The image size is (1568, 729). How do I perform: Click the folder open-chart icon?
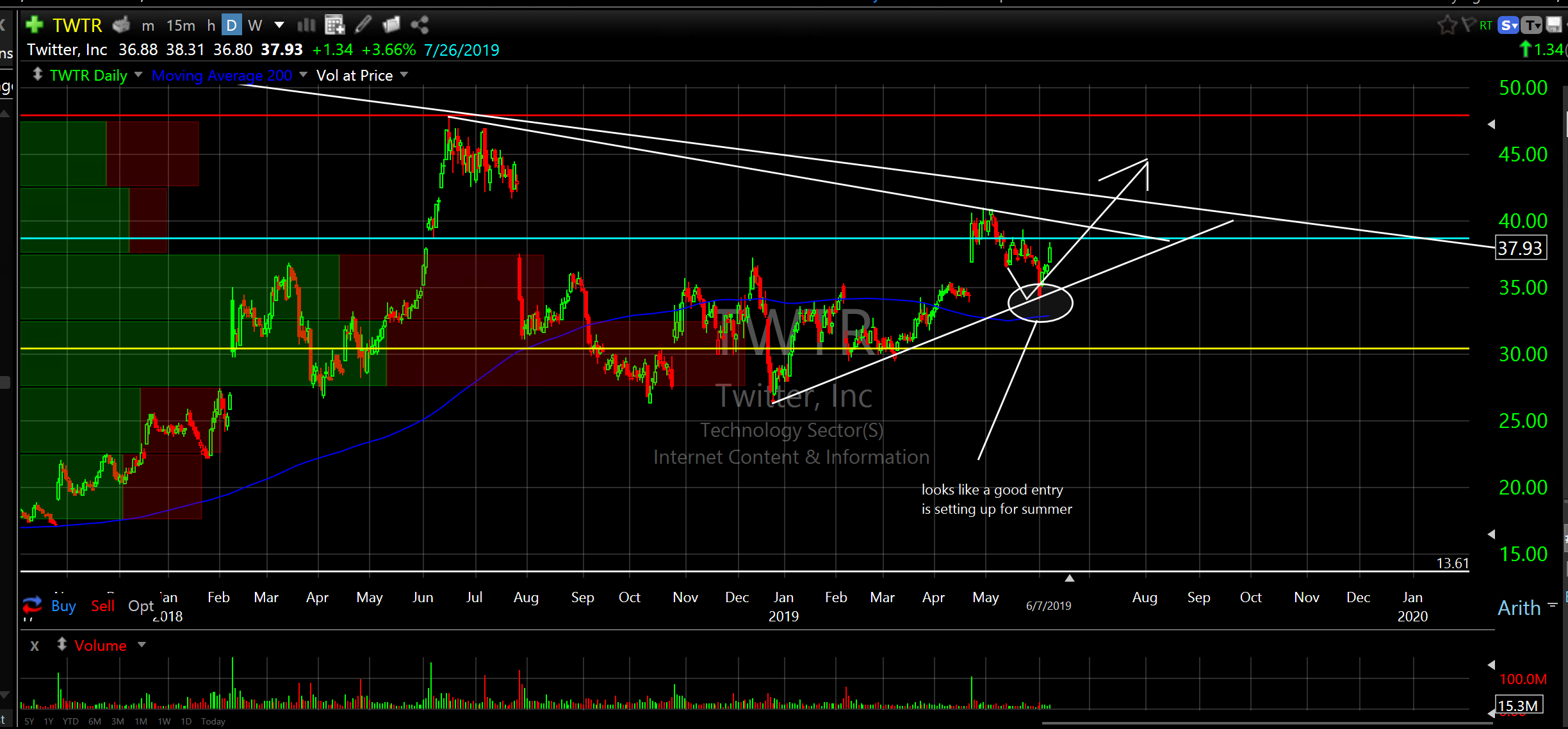(391, 25)
